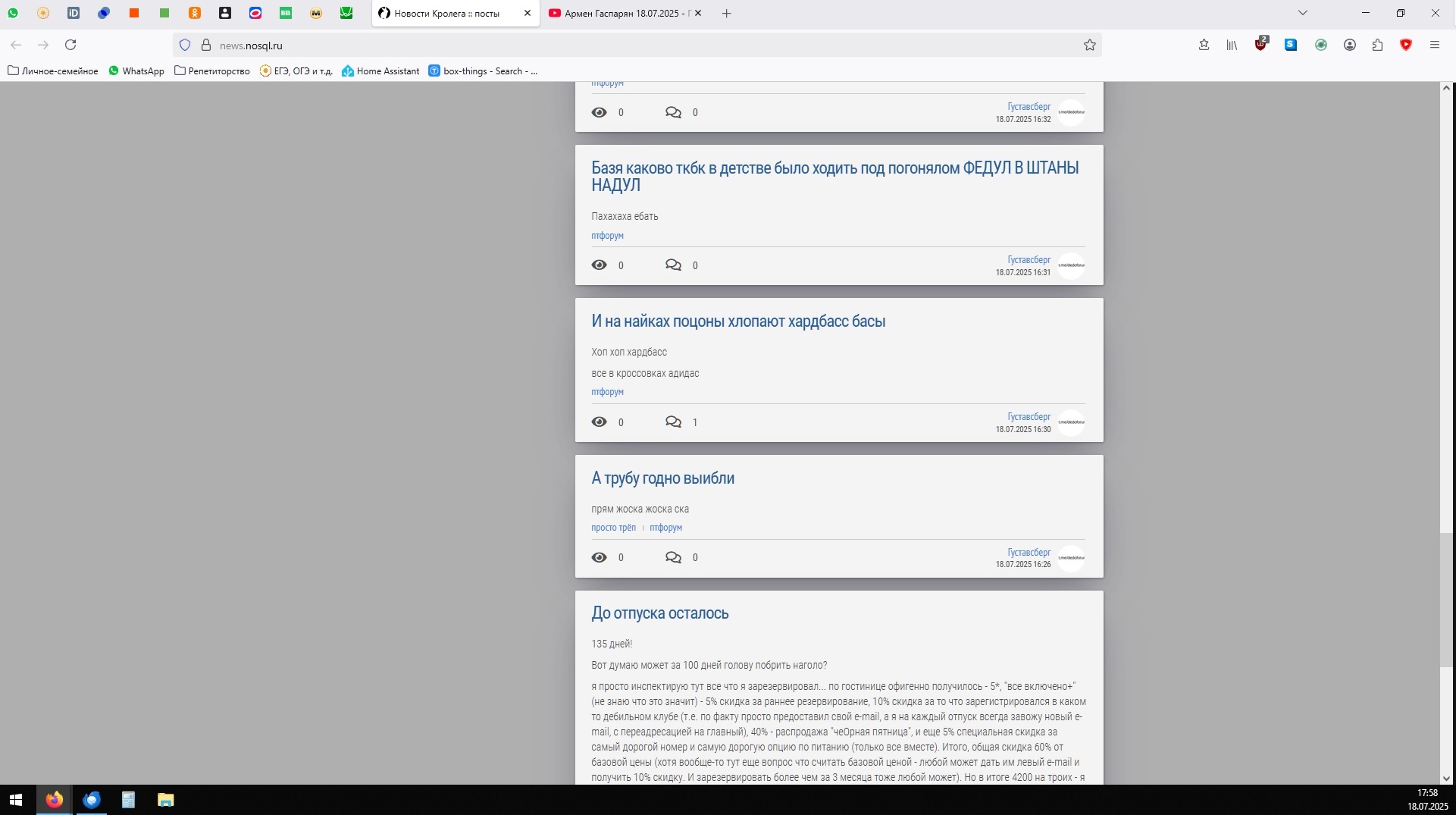Image resolution: width=1456 pixels, height=815 pixels.
Task: Click the vertical page scrollbar thumb
Action: tap(1446, 599)
